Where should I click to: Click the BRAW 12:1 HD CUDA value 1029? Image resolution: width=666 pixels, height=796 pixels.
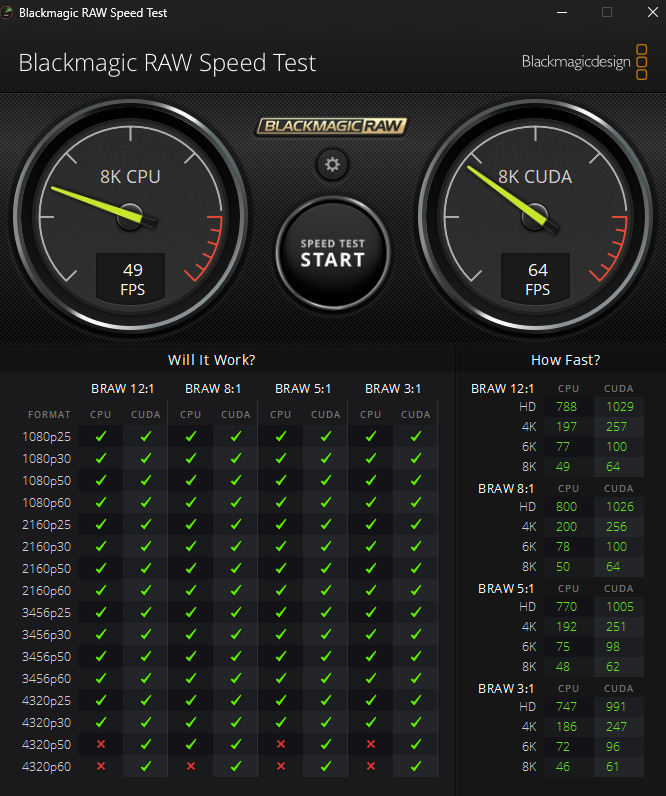pyautogui.click(x=620, y=407)
